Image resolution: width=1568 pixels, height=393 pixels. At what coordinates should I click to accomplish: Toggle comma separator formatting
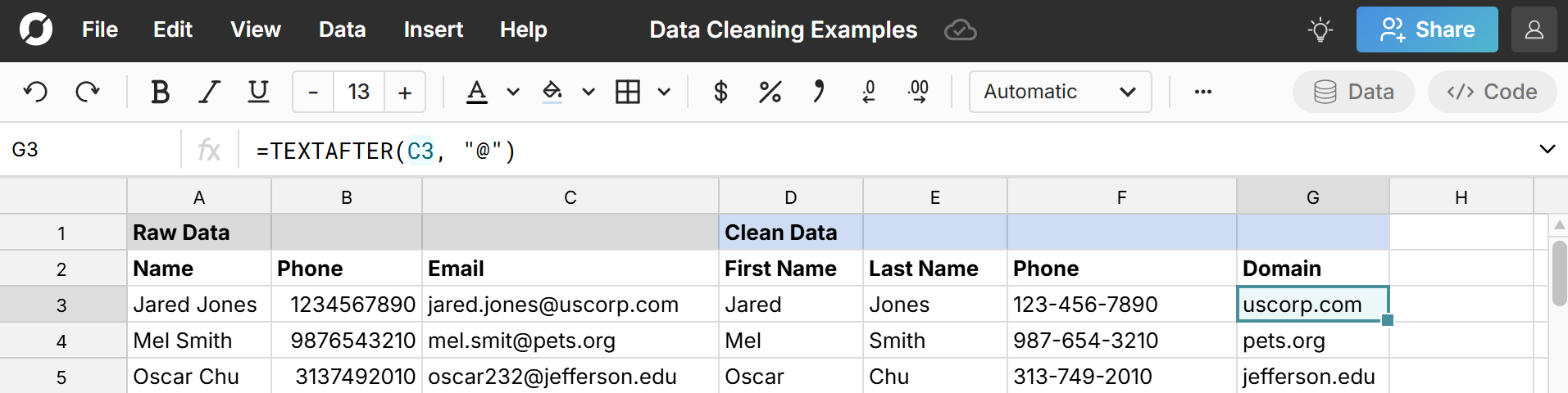818,92
